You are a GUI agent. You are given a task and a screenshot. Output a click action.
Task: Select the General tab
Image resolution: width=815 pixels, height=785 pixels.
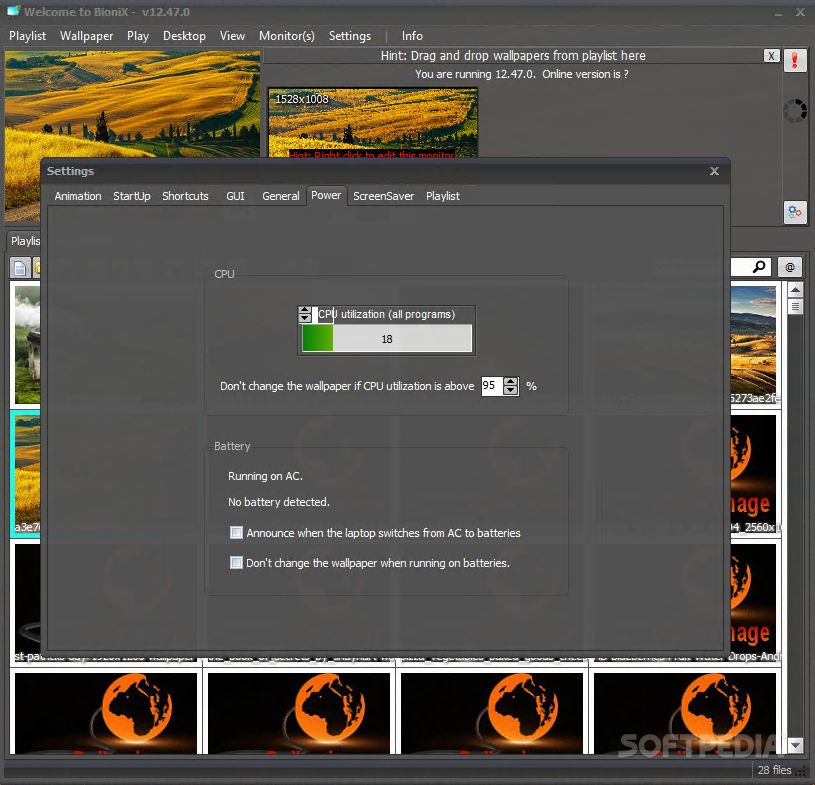coord(281,196)
